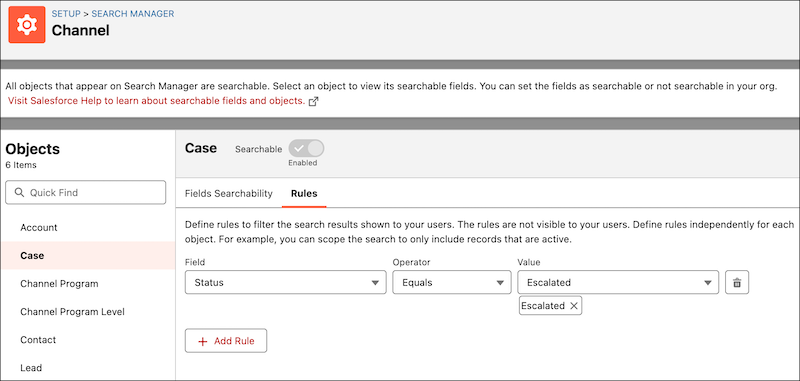Click the Case heading text
Viewport: 800px width, 381px height.
pos(201,148)
